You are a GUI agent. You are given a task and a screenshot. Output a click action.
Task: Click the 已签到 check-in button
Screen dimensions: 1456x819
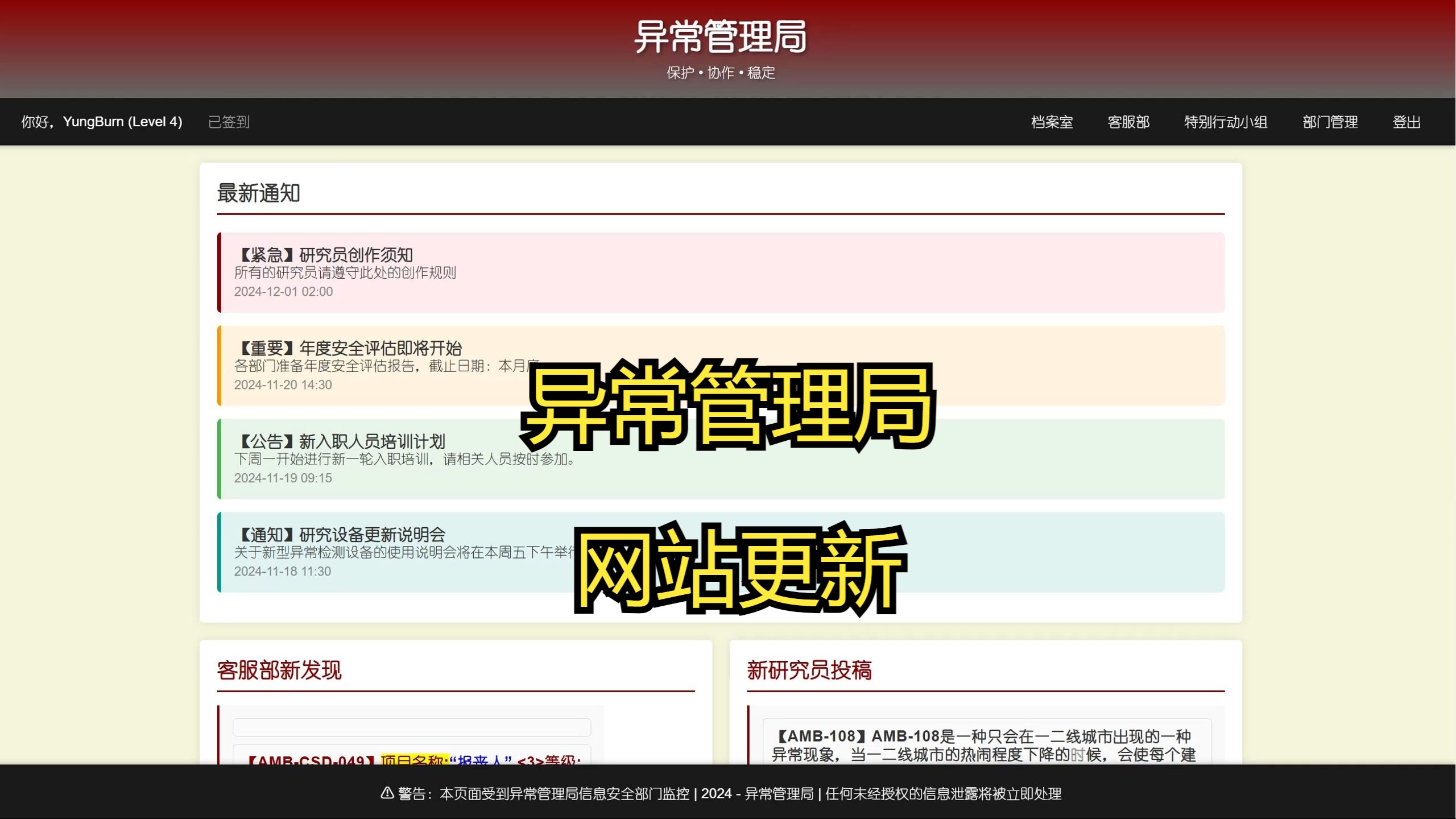pos(229,122)
